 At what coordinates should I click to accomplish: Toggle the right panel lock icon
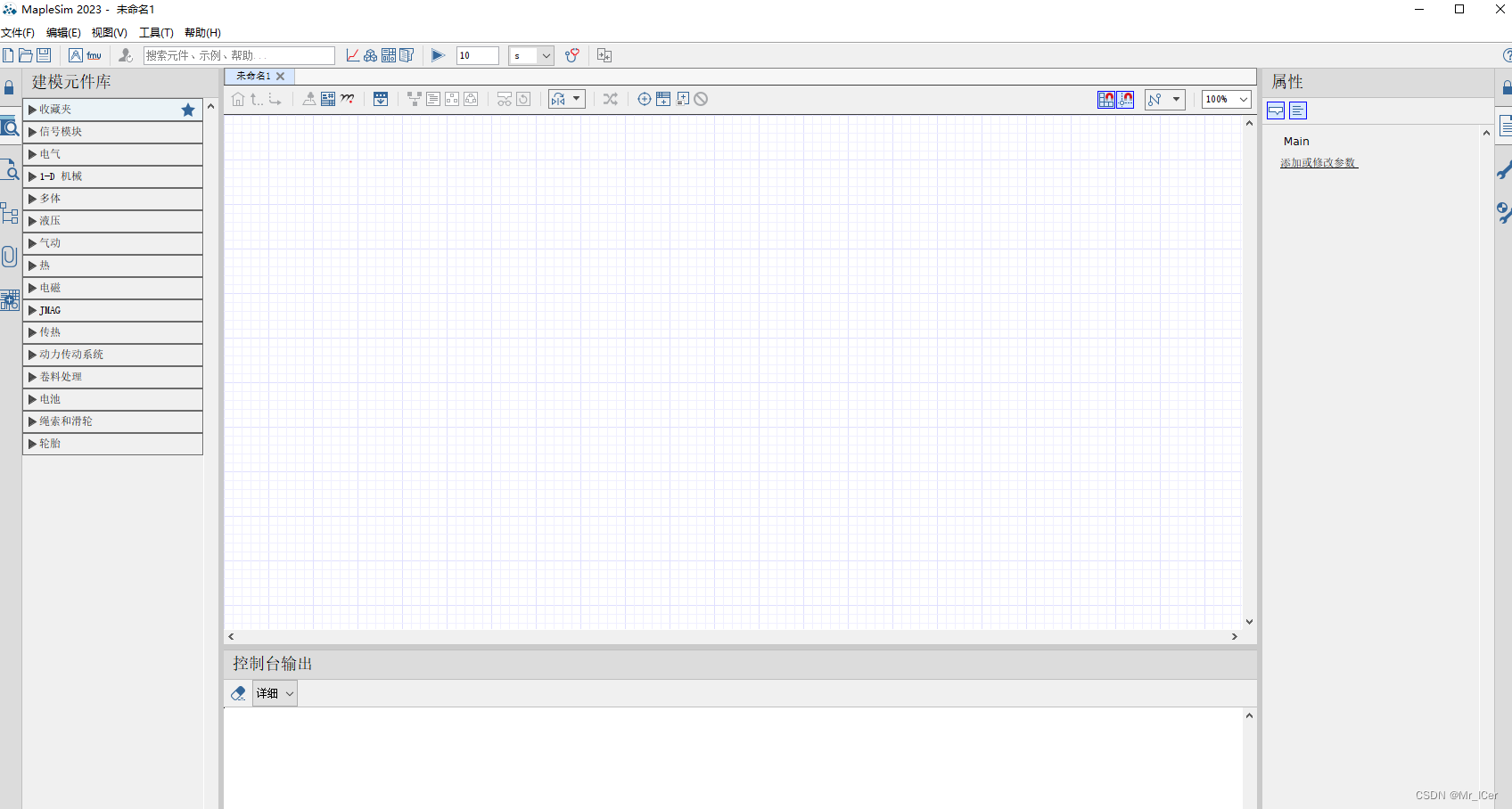tap(1507, 87)
